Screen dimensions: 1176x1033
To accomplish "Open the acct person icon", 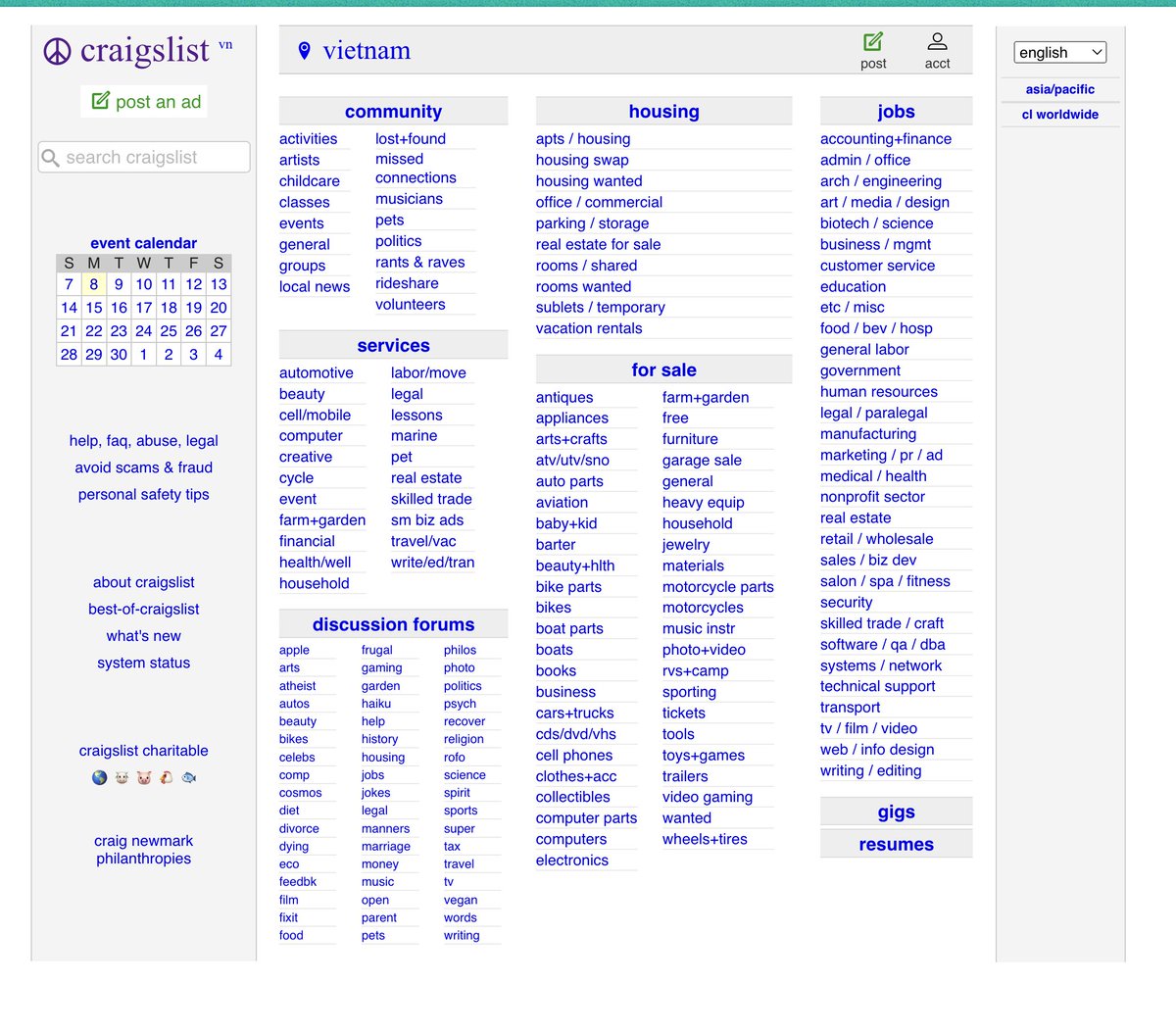I will coord(937,41).
